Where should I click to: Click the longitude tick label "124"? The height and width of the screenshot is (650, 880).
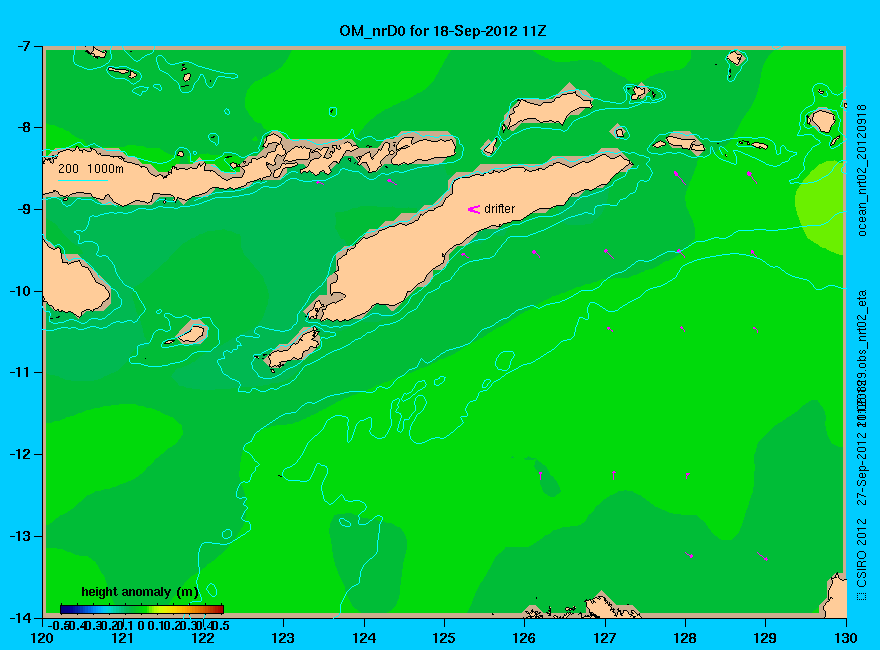tap(364, 638)
